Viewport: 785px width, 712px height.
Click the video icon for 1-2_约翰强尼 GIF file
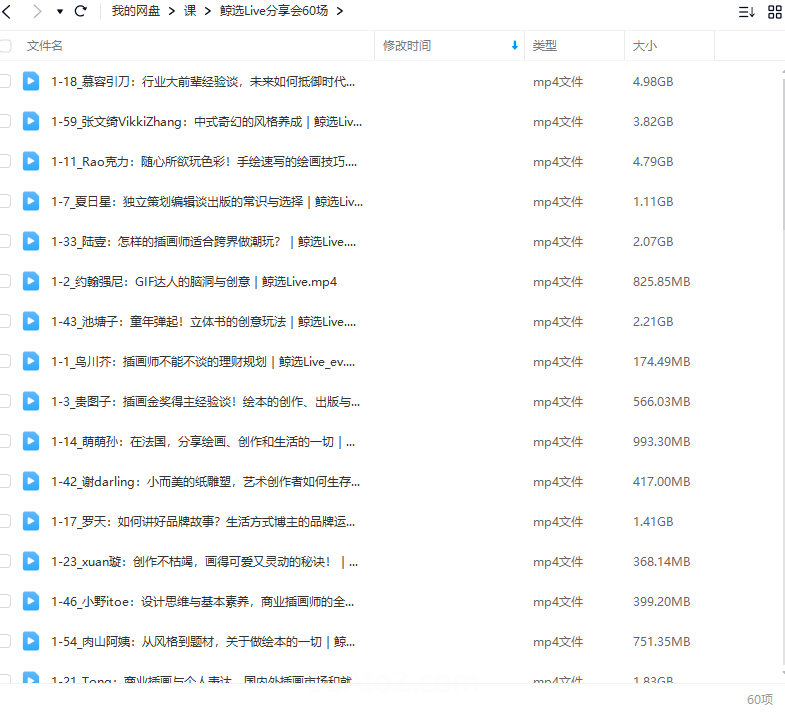coord(31,281)
